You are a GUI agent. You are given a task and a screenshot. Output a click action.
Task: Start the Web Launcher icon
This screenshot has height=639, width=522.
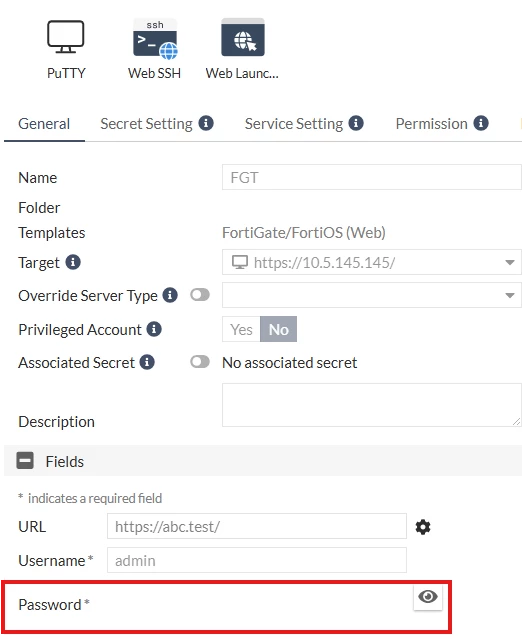[243, 38]
